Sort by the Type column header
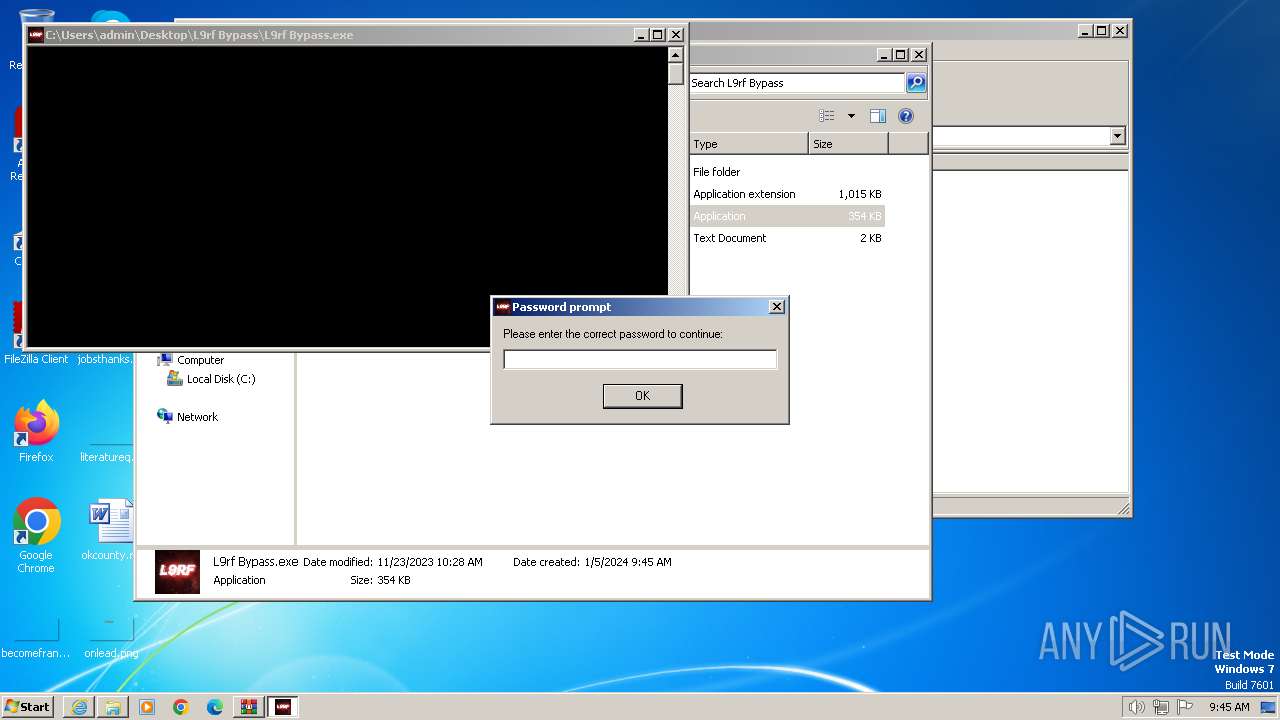The image size is (1280, 720). [x=749, y=144]
